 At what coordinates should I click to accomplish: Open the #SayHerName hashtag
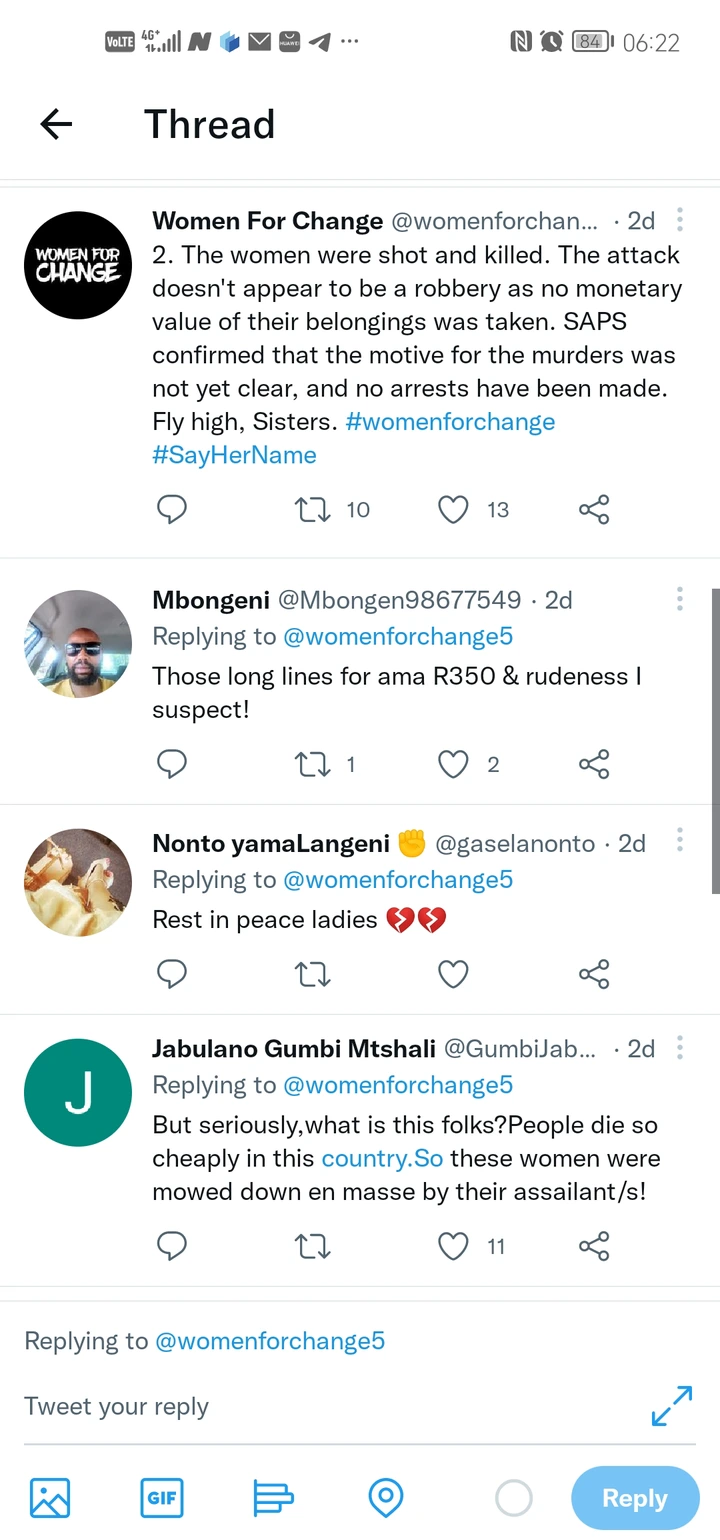pos(234,455)
